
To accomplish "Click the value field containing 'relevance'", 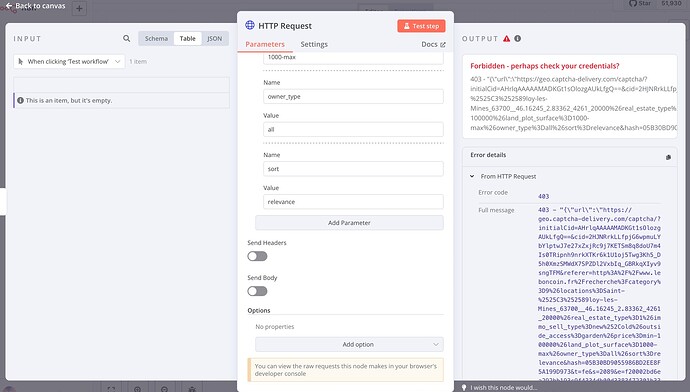I will [353, 202].
